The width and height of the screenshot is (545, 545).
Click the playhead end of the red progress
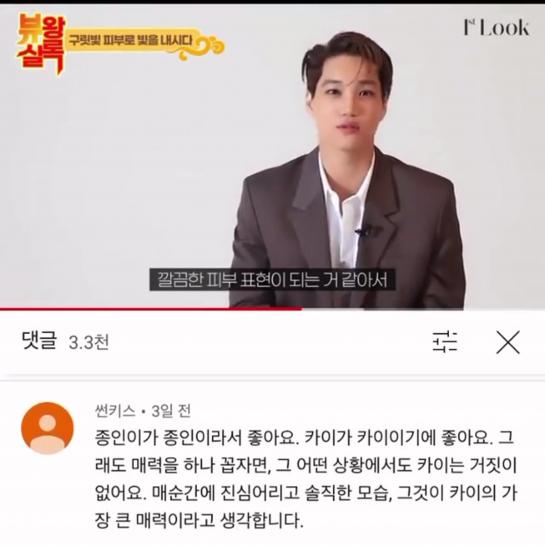[x=301, y=308]
